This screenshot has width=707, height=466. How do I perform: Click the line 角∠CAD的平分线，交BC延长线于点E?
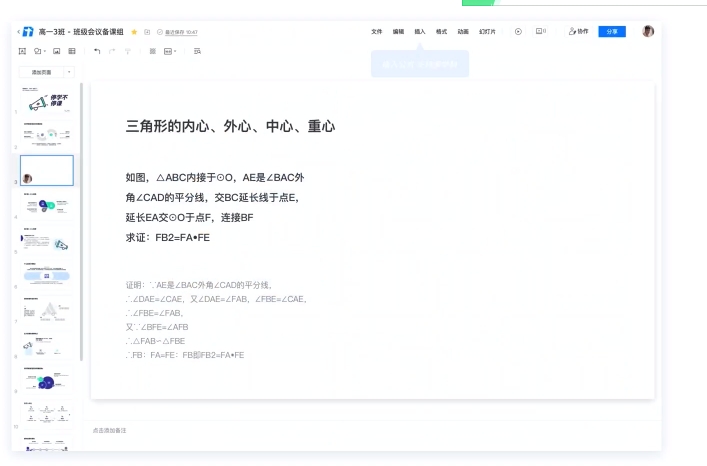click(212, 197)
